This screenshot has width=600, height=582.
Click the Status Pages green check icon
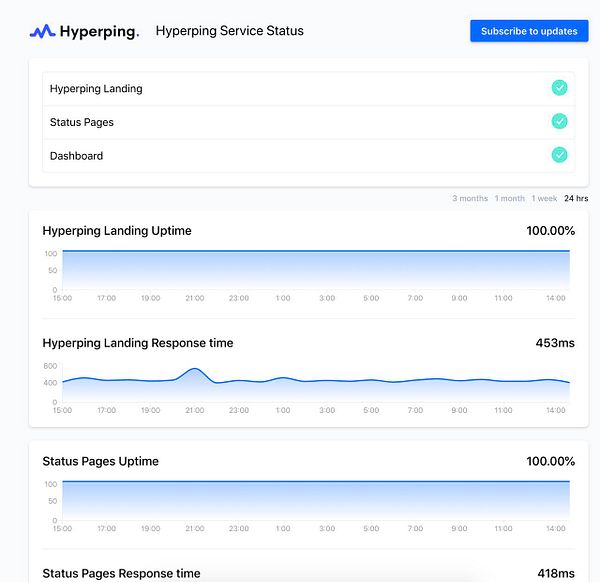[559, 121]
